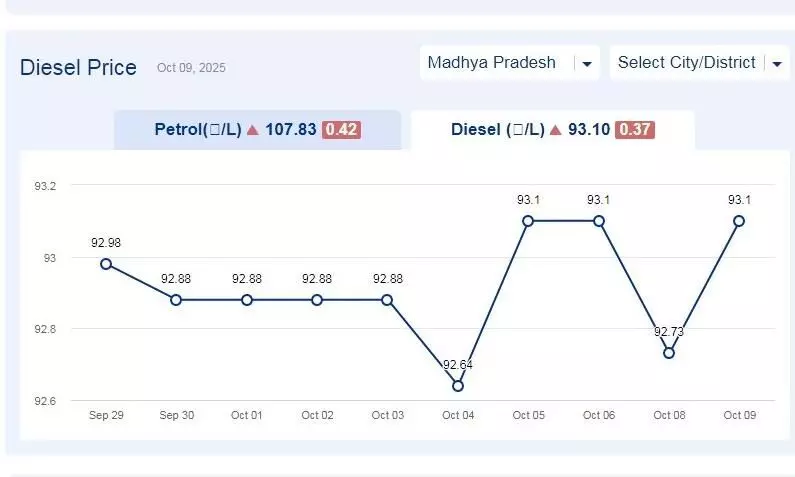
Task: Click the Sep 29 data point 92.98
Action: [x=106, y=264]
